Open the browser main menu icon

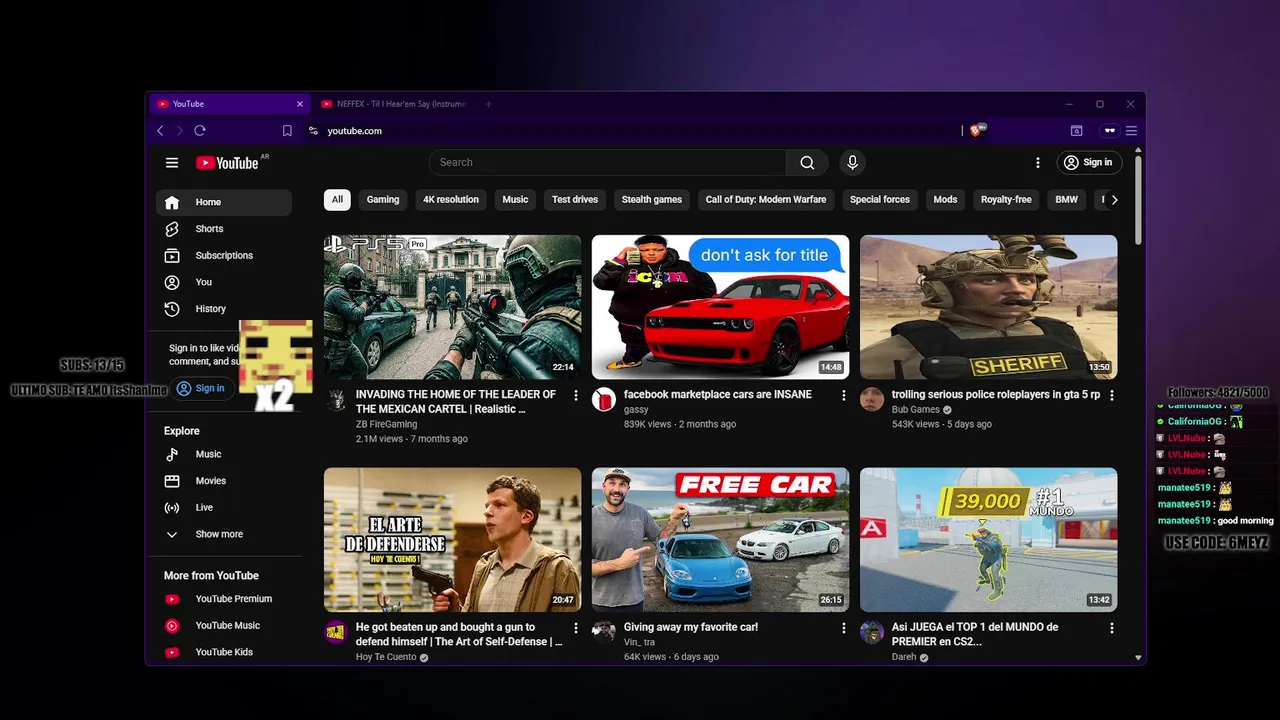click(1132, 131)
